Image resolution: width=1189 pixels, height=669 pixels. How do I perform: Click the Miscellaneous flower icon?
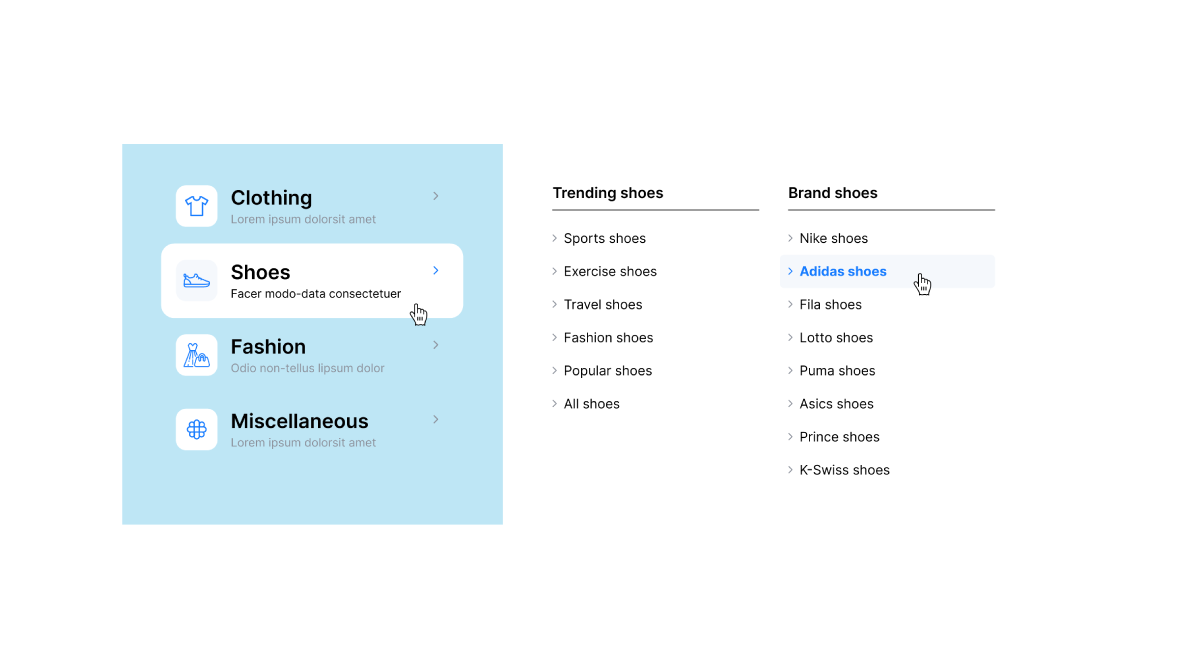pos(196,430)
